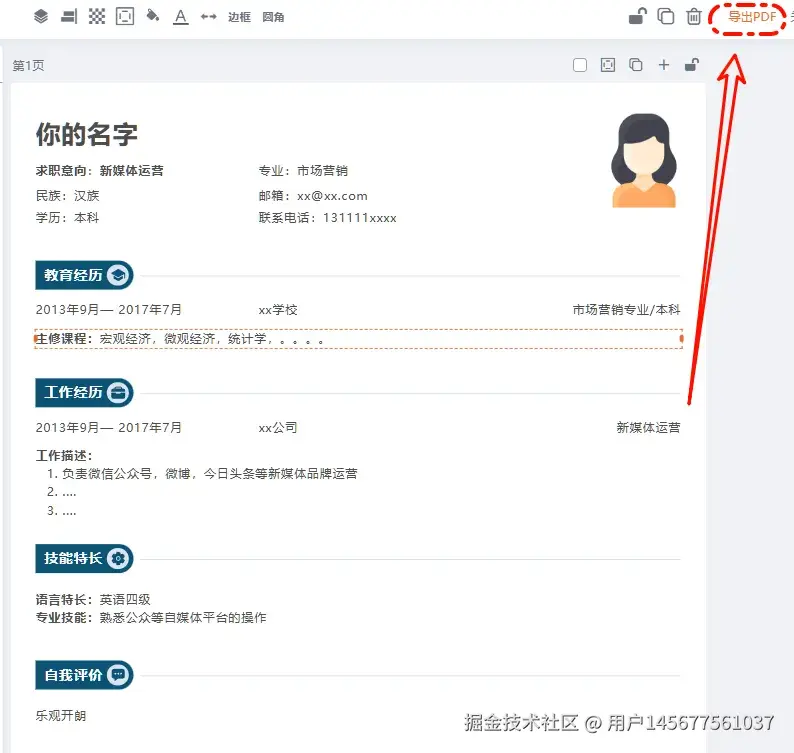Select the 邮箱 email line

[313, 196]
